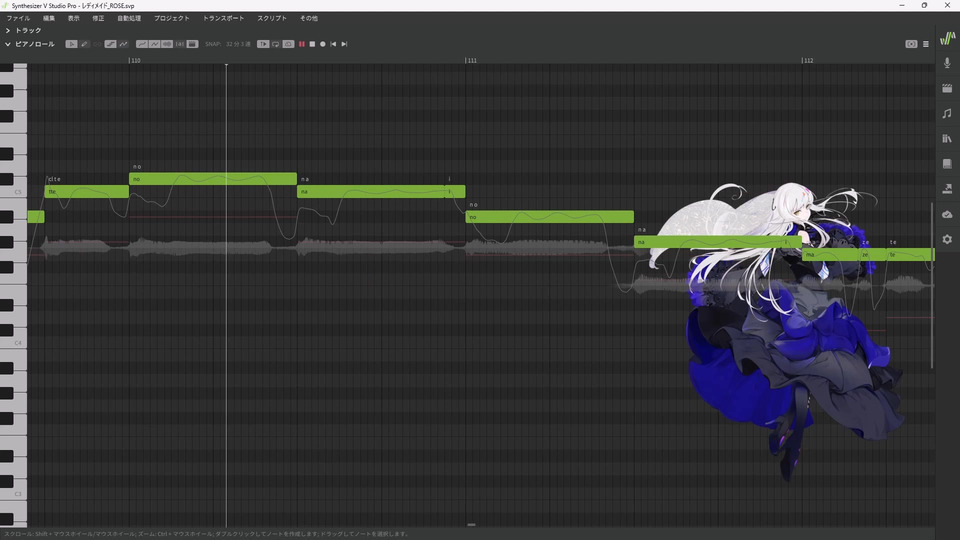The image size is (960, 540).
Task: Open the スクリプト menu
Action: tap(272, 18)
